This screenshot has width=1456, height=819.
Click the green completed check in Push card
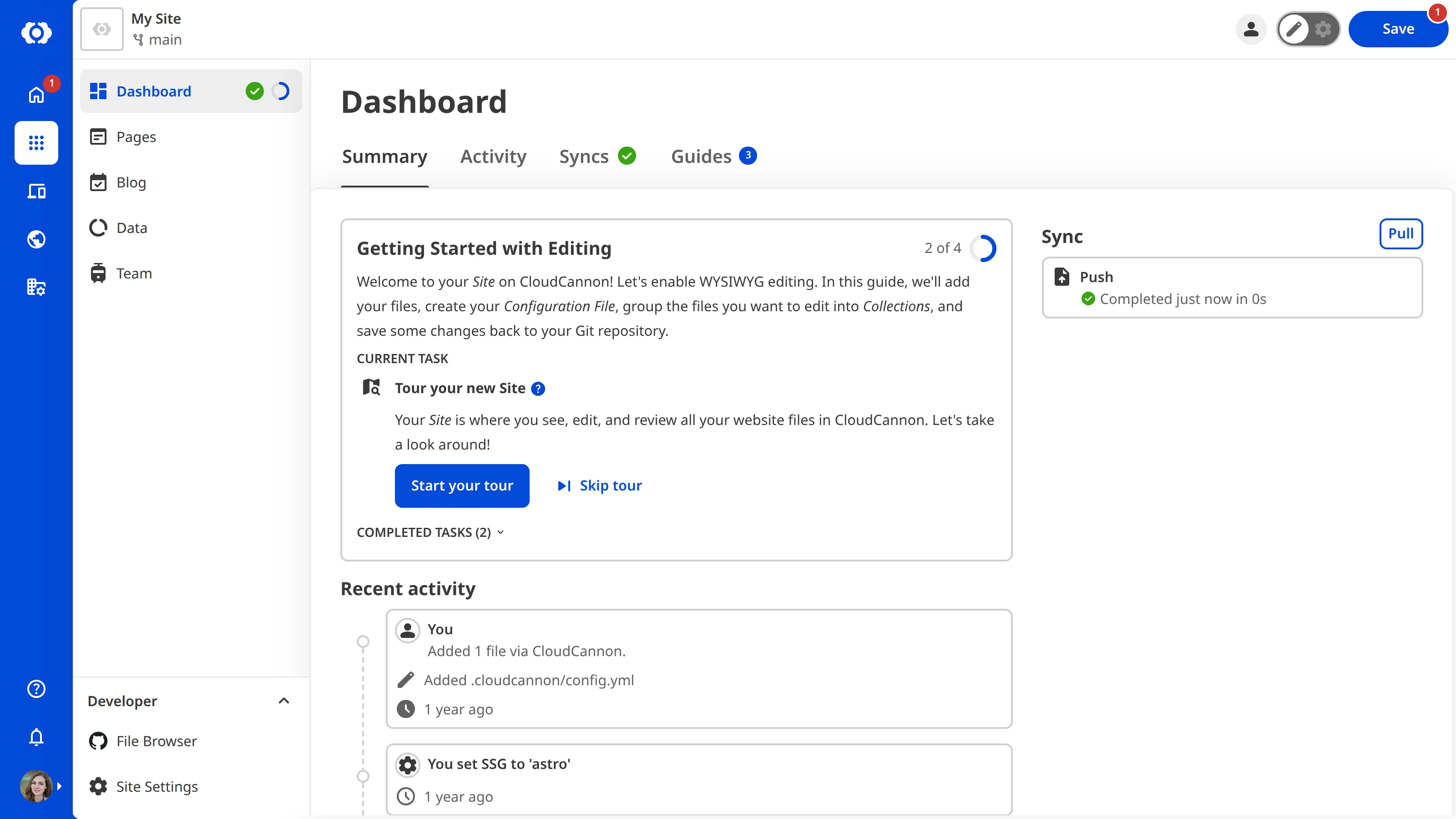(x=1087, y=299)
